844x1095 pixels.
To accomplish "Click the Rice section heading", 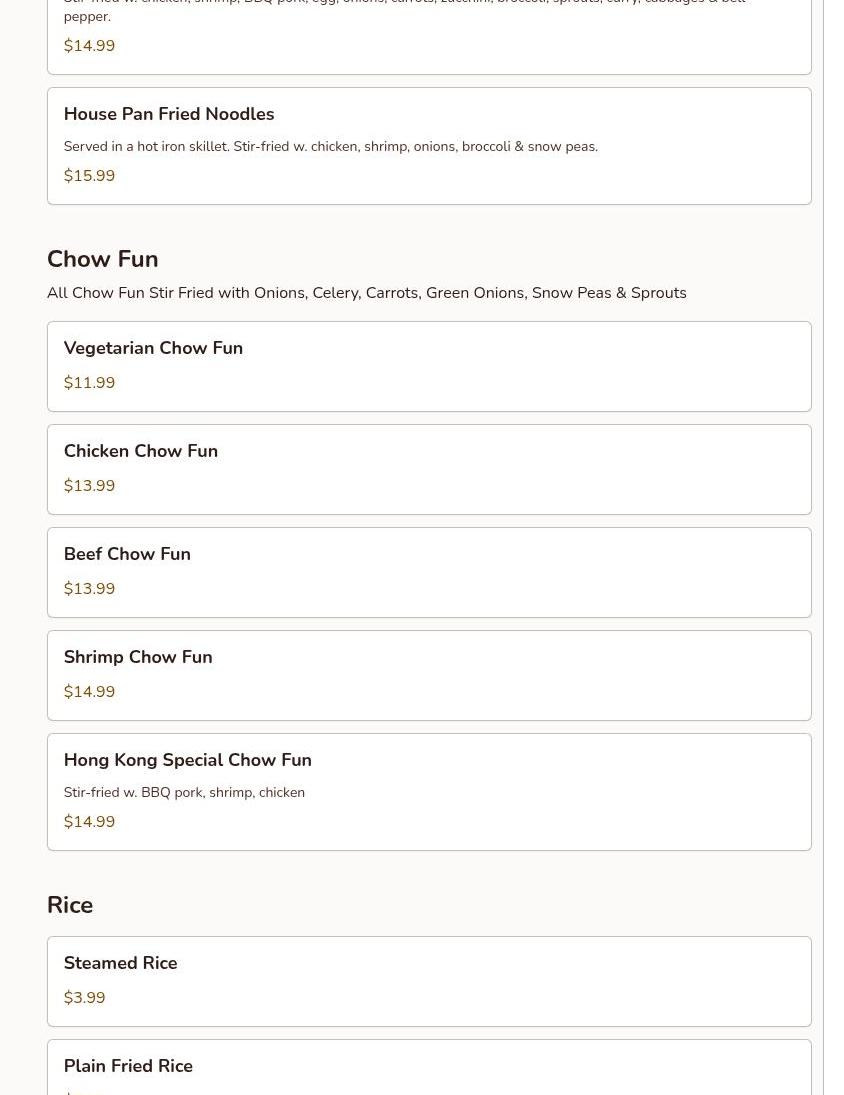I will click(x=70, y=905).
